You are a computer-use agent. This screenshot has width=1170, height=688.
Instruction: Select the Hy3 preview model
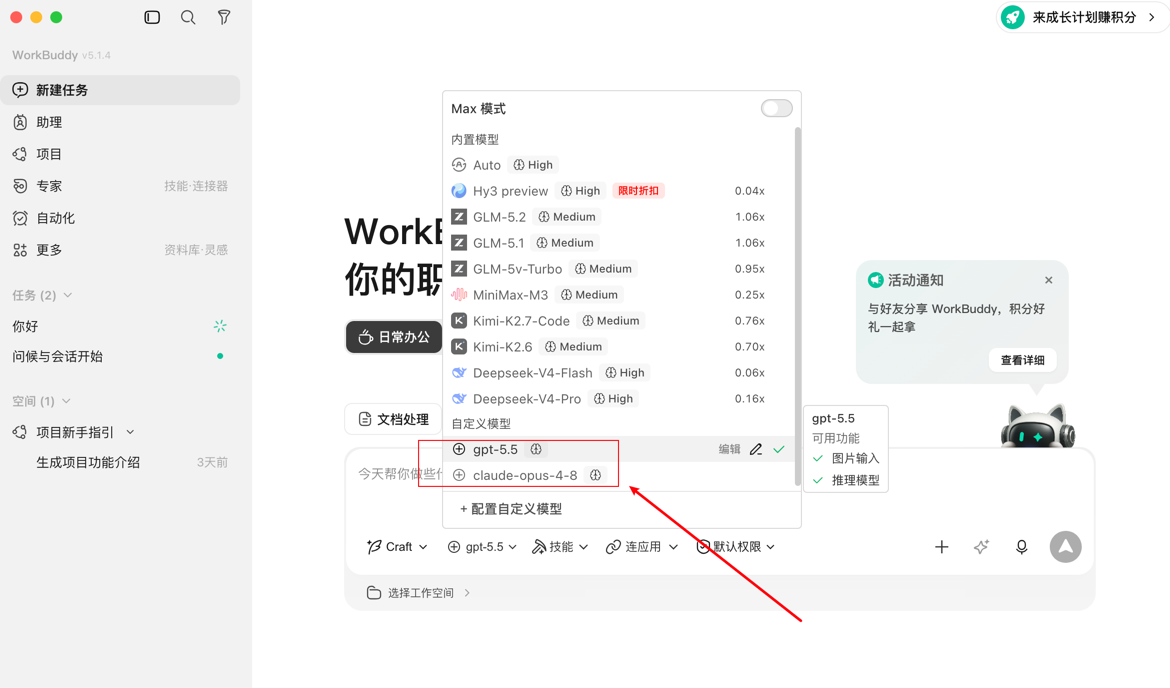(619, 191)
